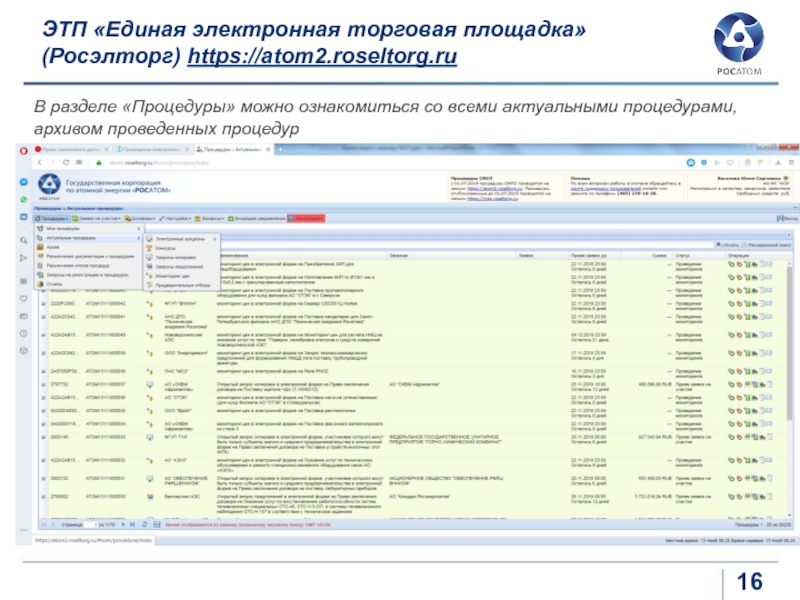Open the sidebar history clock icon
This screenshot has width=800, height=600.
[23, 334]
